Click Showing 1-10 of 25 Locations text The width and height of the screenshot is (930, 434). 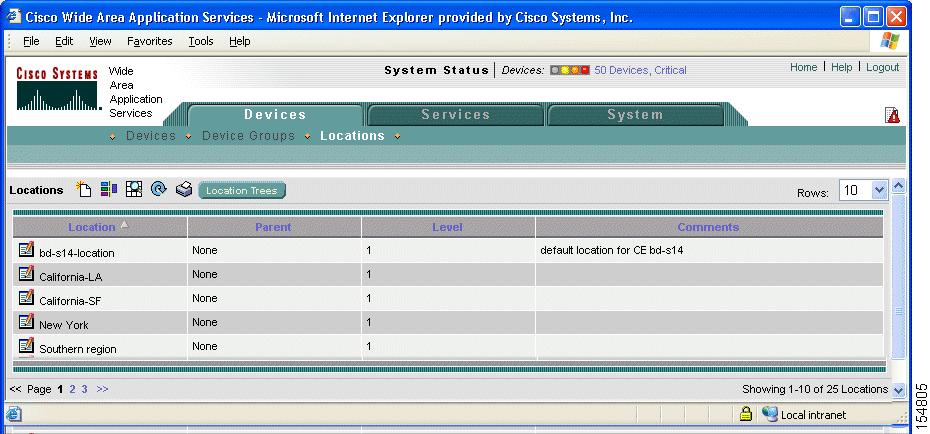815,389
